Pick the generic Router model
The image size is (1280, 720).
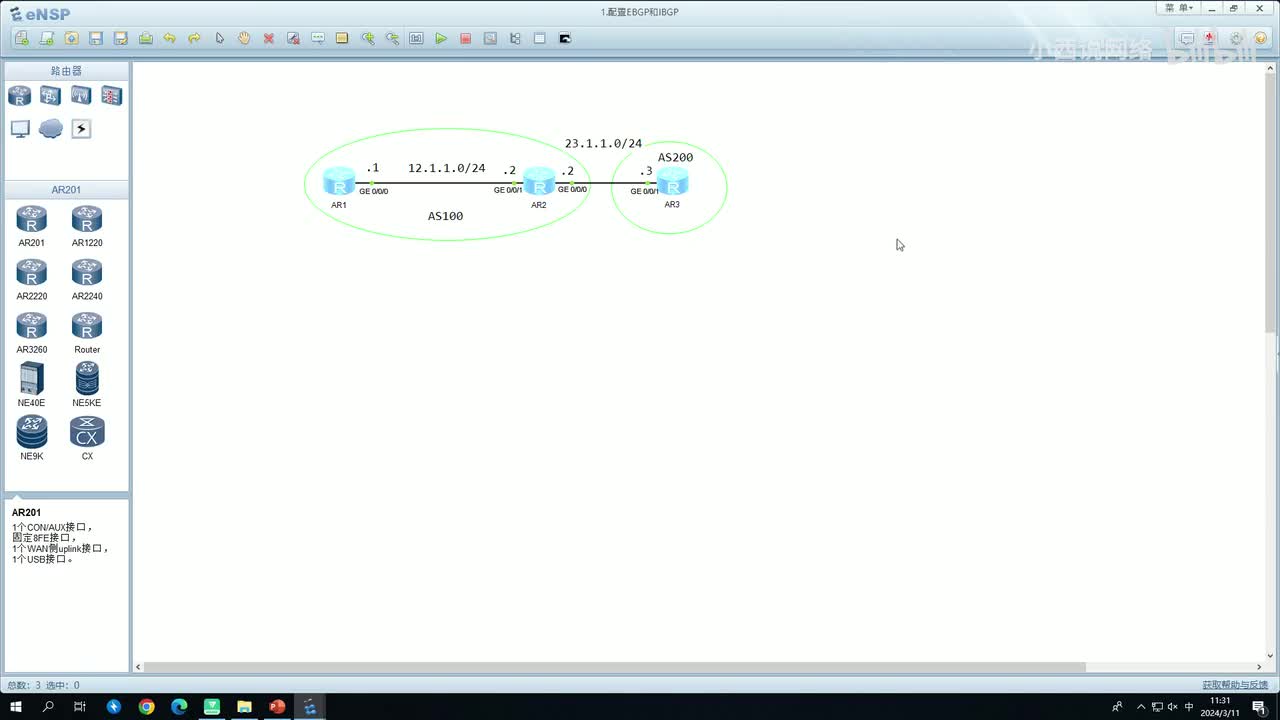(87, 333)
